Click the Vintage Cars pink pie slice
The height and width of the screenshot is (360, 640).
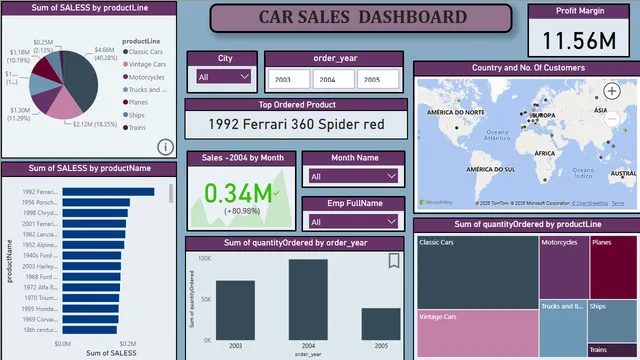click(x=65, y=104)
